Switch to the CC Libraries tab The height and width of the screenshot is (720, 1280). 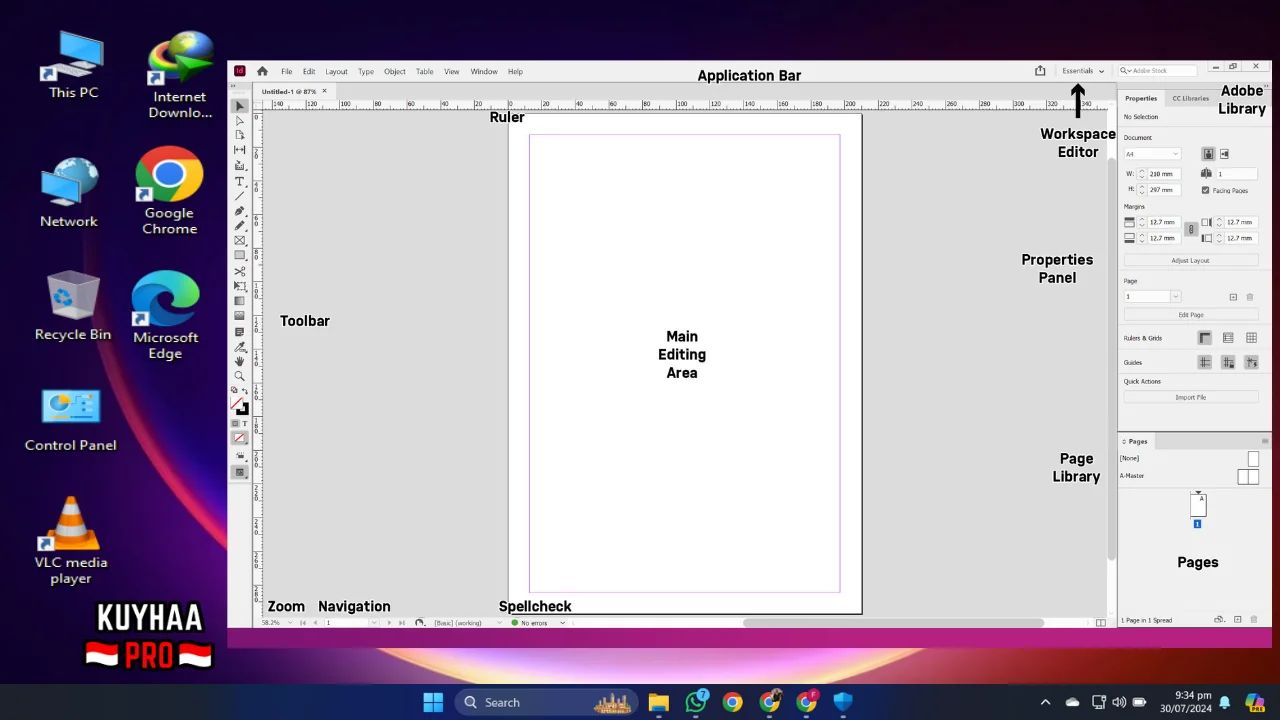point(1190,98)
